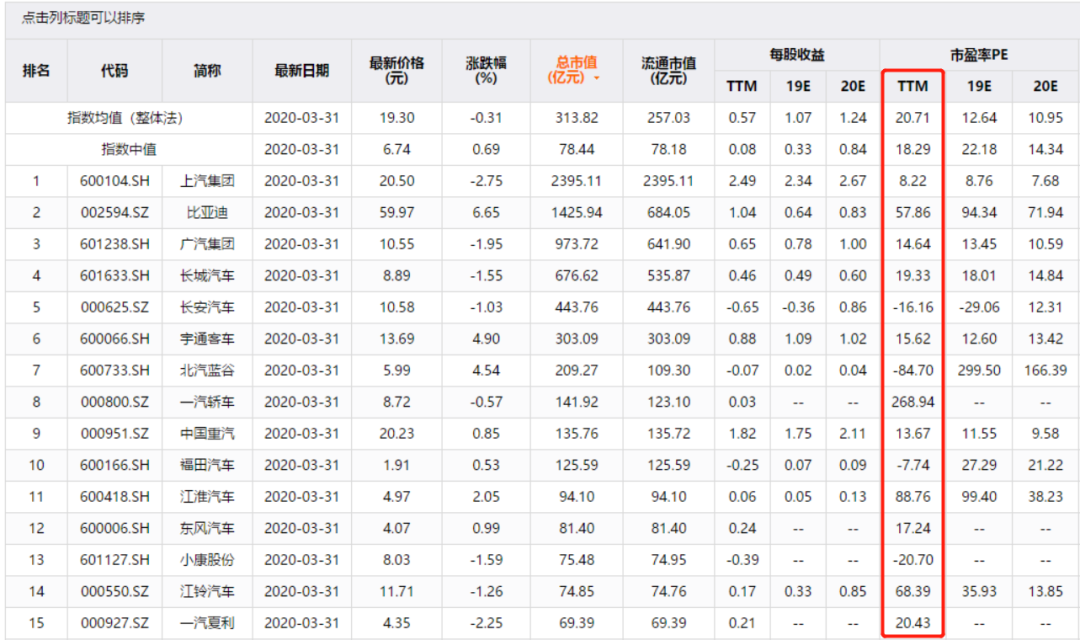Image resolution: width=1080 pixels, height=640 pixels.
Task: Click stock code 600733.SH
Action: click(x=114, y=371)
